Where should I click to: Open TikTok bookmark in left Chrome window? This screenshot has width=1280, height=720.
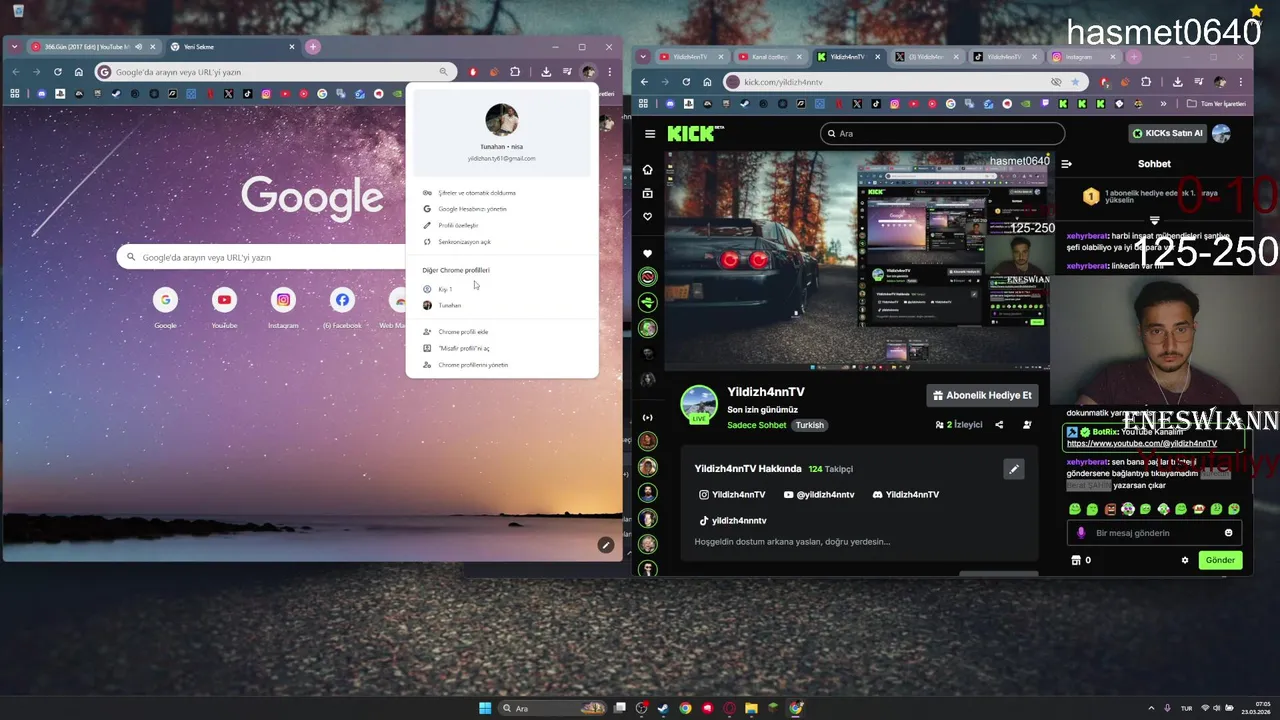pos(247,94)
